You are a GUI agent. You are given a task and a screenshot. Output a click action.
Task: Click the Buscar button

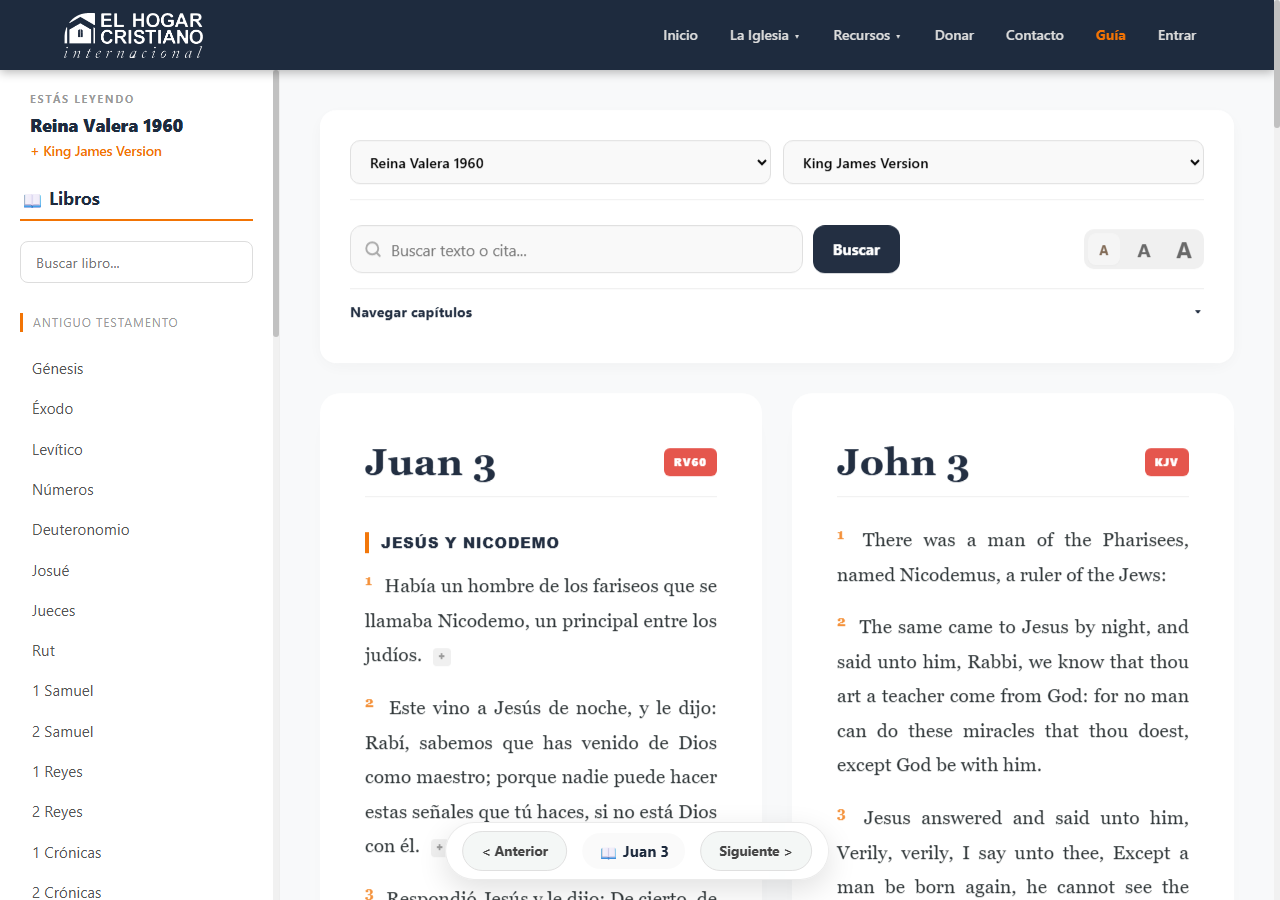pyautogui.click(x=856, y=249)
